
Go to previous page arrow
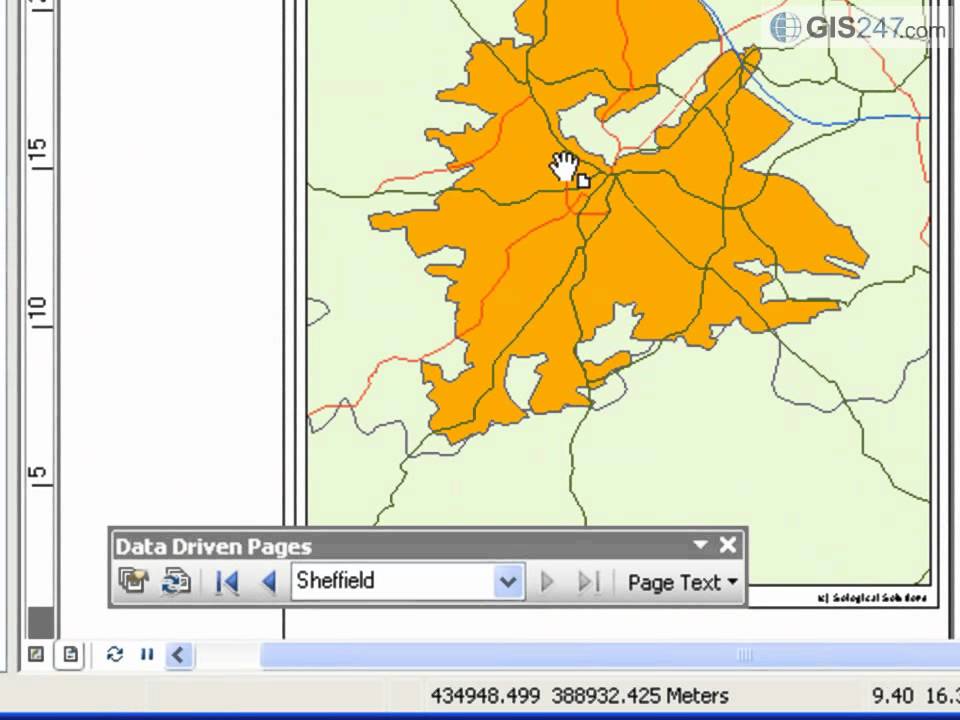click(x=268, y=582)
